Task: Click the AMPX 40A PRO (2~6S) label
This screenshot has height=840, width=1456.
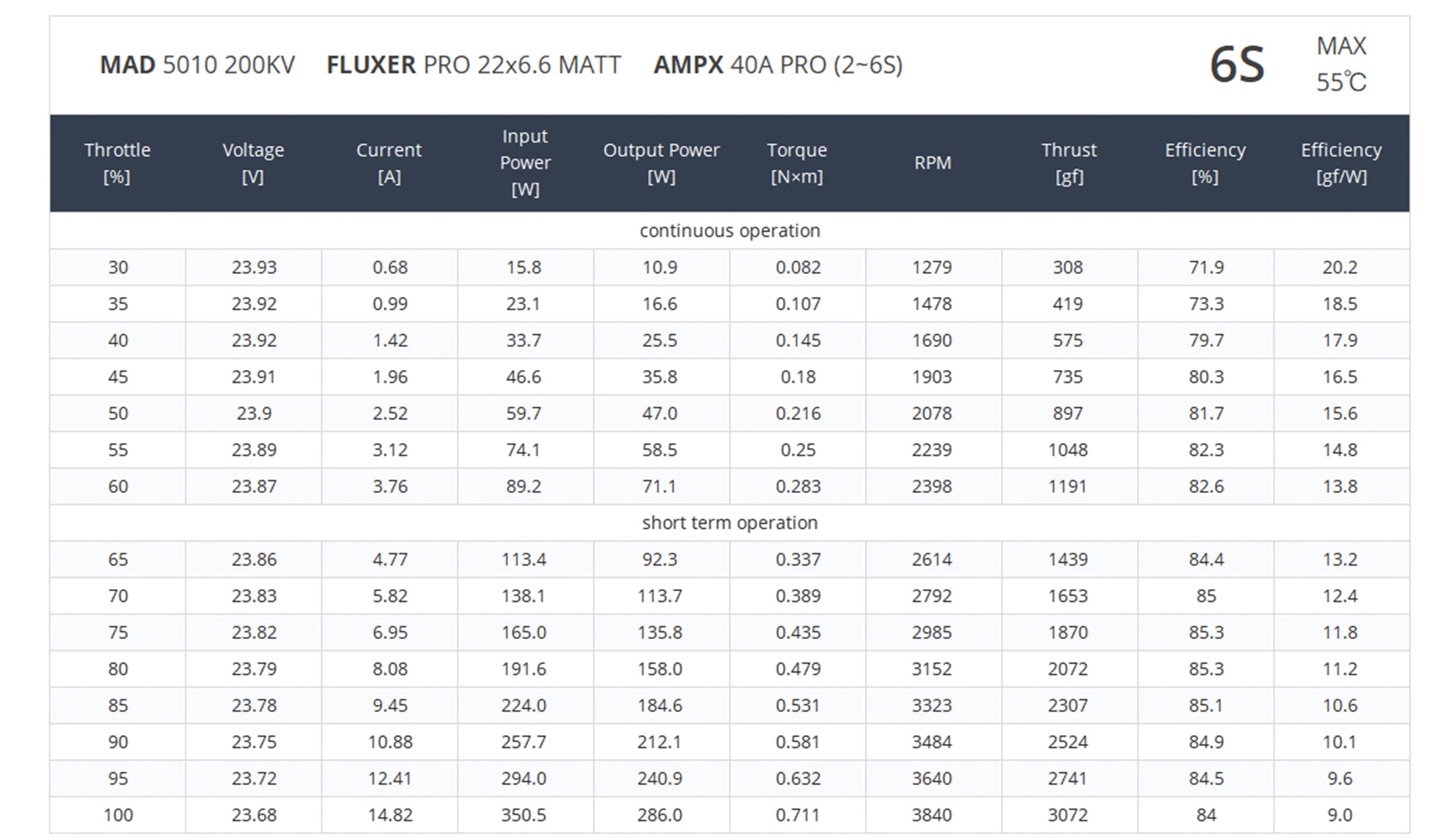Action: [x=778, y=65]
